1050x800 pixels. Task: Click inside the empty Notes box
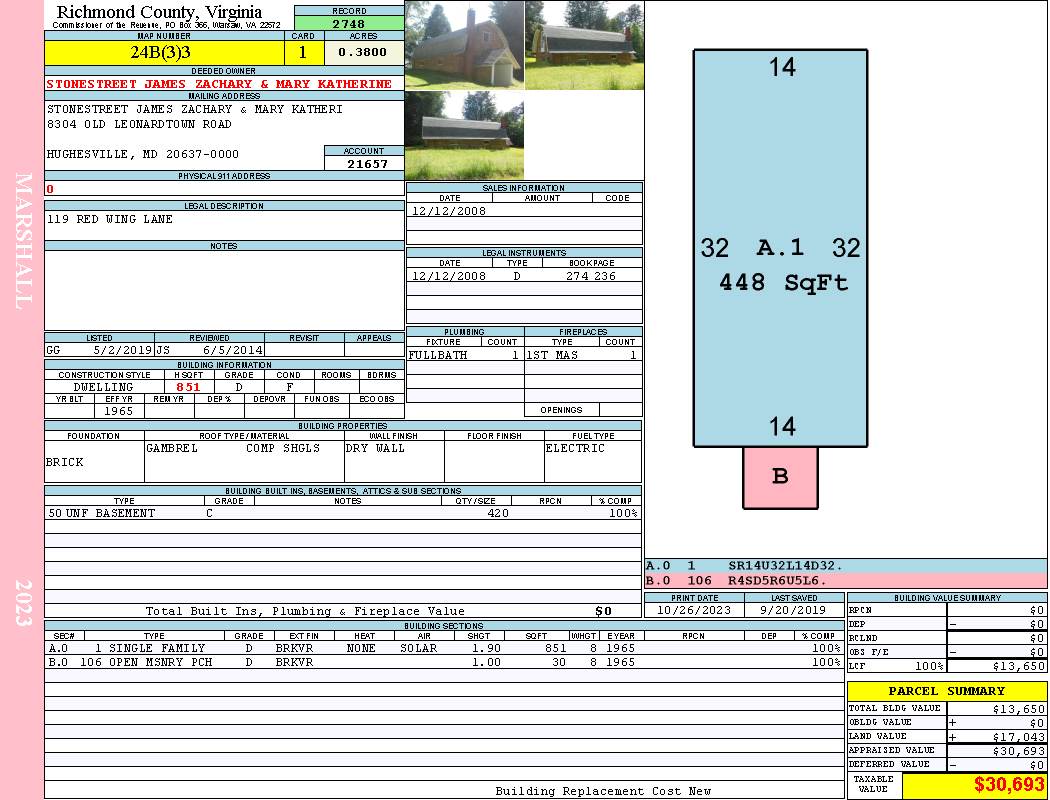[x=223, y=289]
